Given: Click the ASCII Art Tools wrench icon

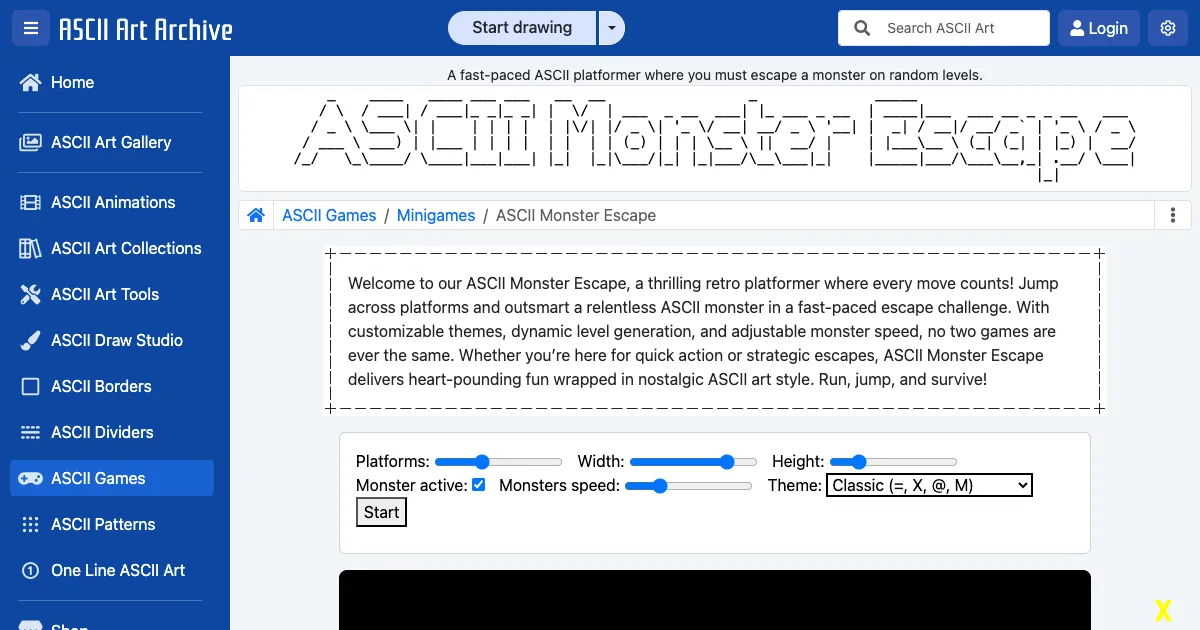Looking at the screenshot, I should [30, 295].
